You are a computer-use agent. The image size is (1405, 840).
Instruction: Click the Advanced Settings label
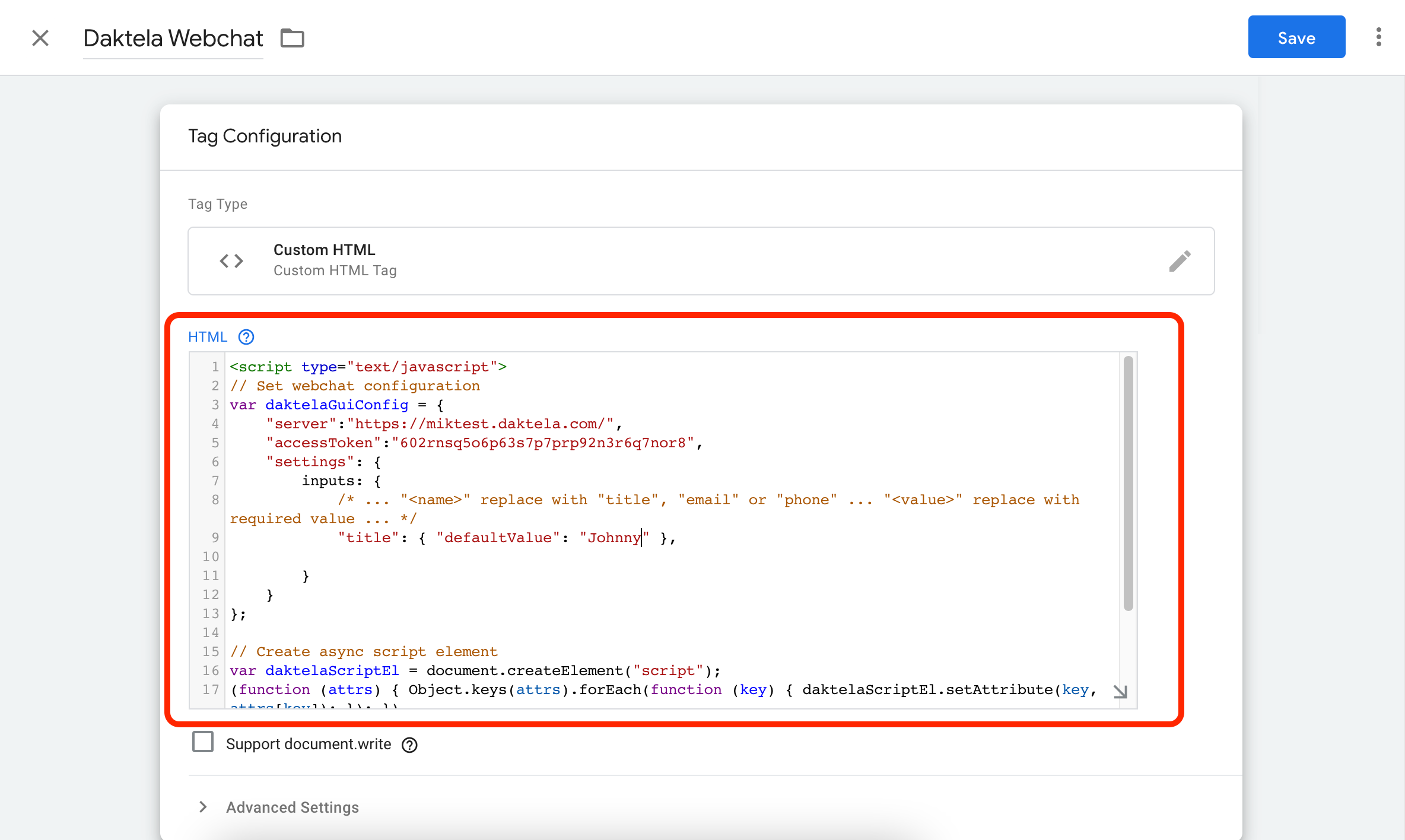coord(292,807)
